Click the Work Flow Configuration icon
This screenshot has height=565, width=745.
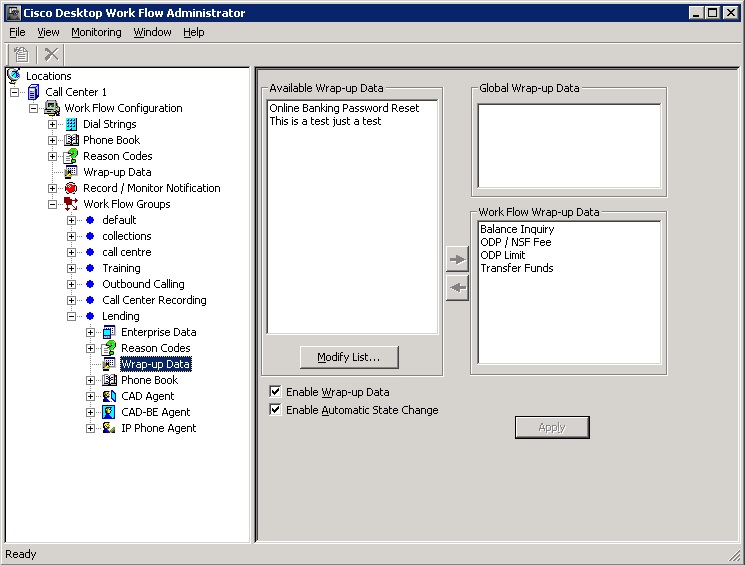point(52,108)
